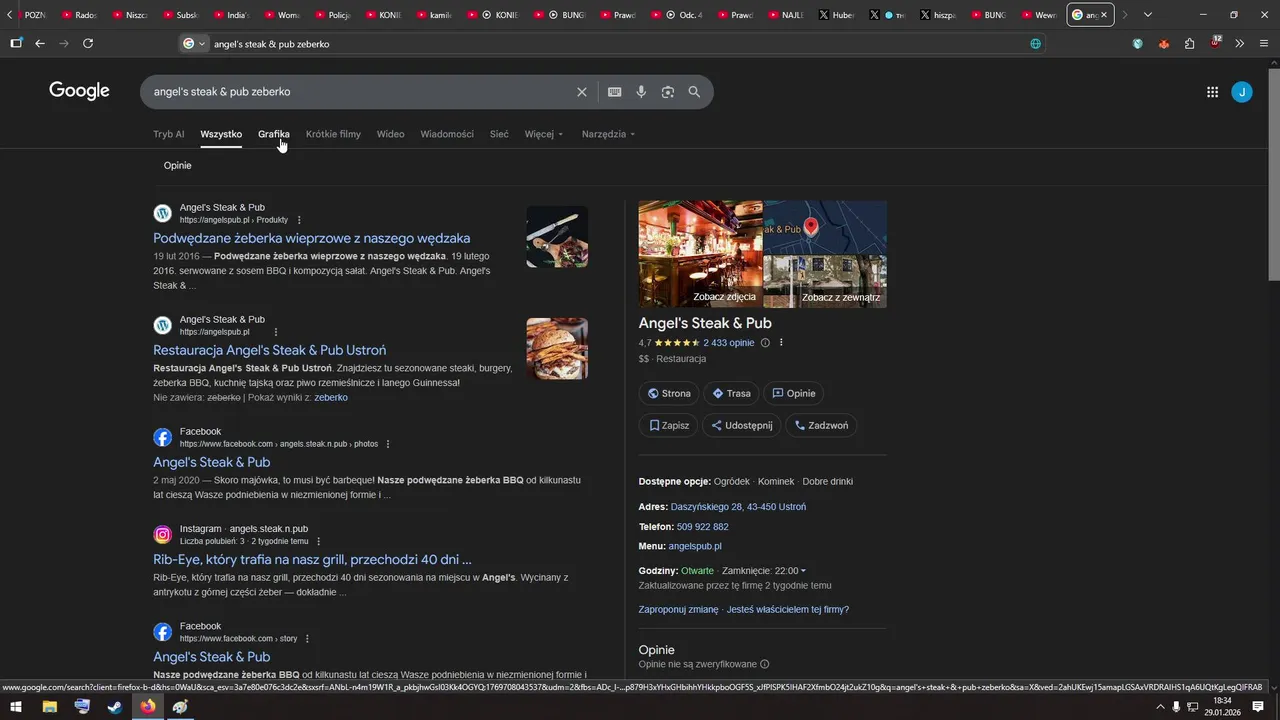Switch to the Wideo search tab

[x=390, y=134]
